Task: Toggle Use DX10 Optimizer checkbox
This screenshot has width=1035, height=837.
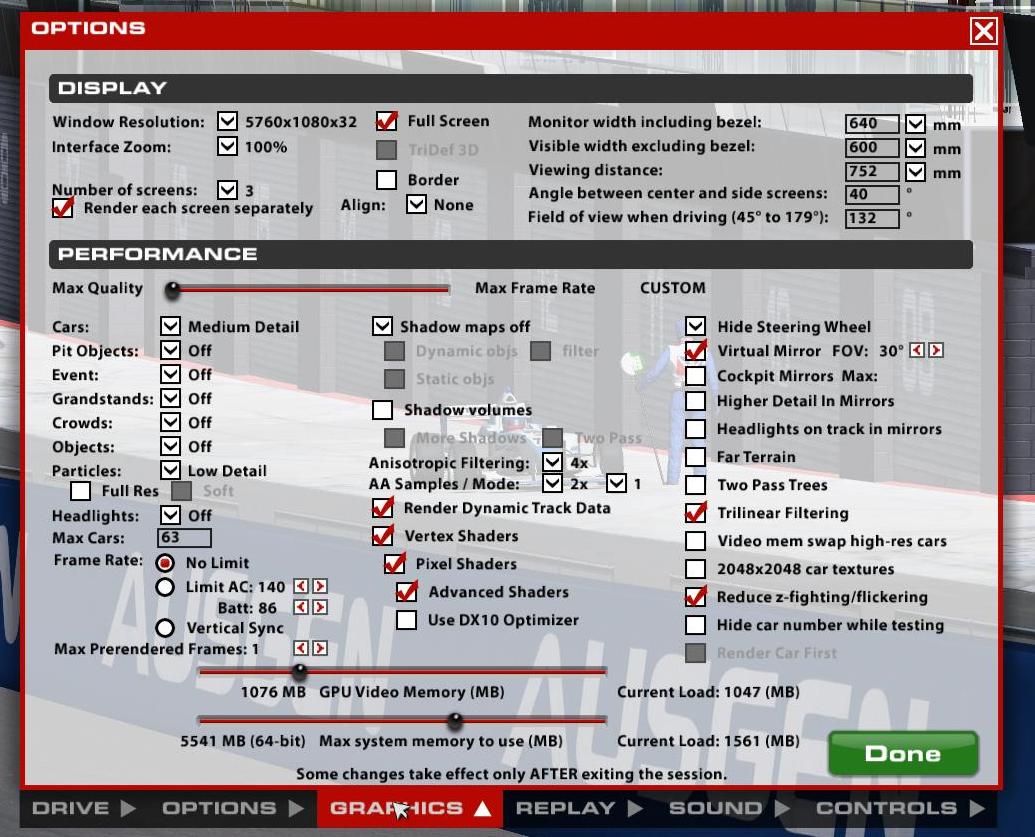Action: [x=407, y=620]
